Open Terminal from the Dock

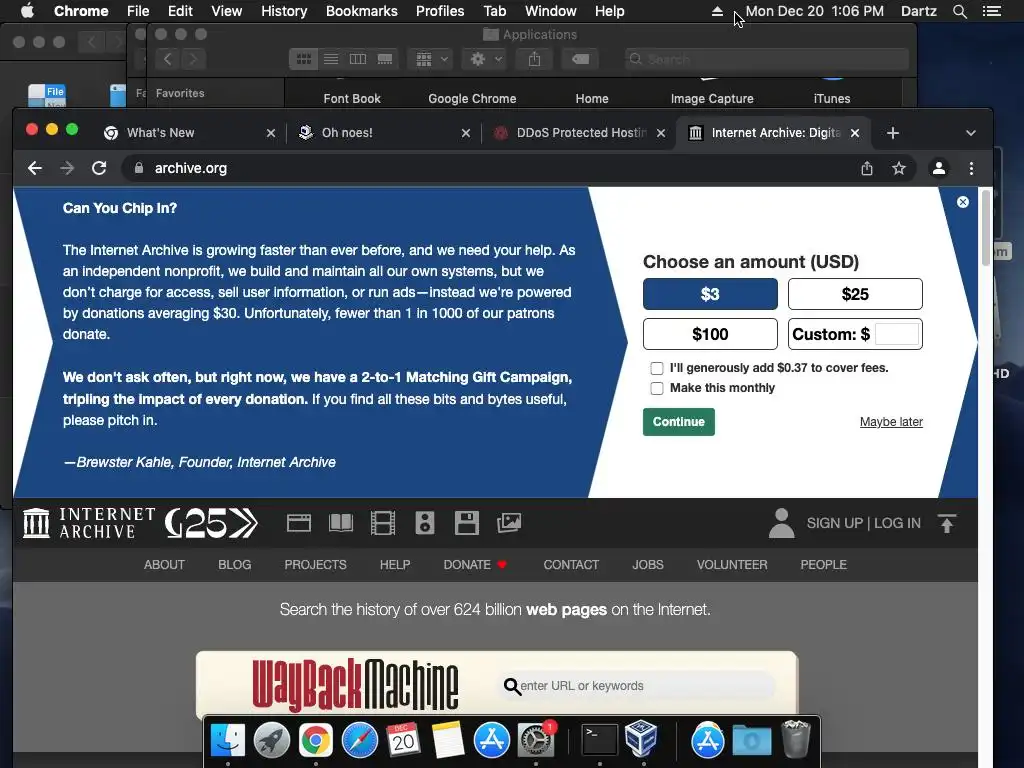tap(600, 740)
